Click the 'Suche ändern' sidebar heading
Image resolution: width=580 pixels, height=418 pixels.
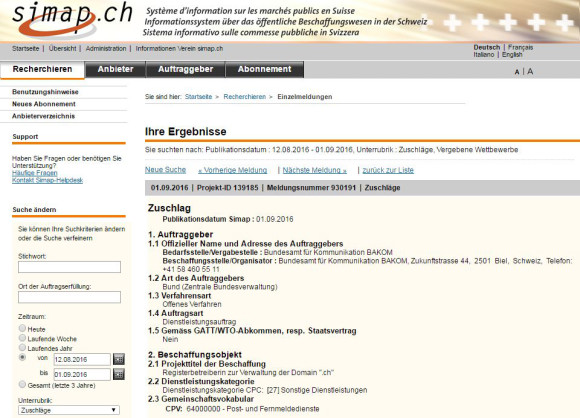click(34, 210)
